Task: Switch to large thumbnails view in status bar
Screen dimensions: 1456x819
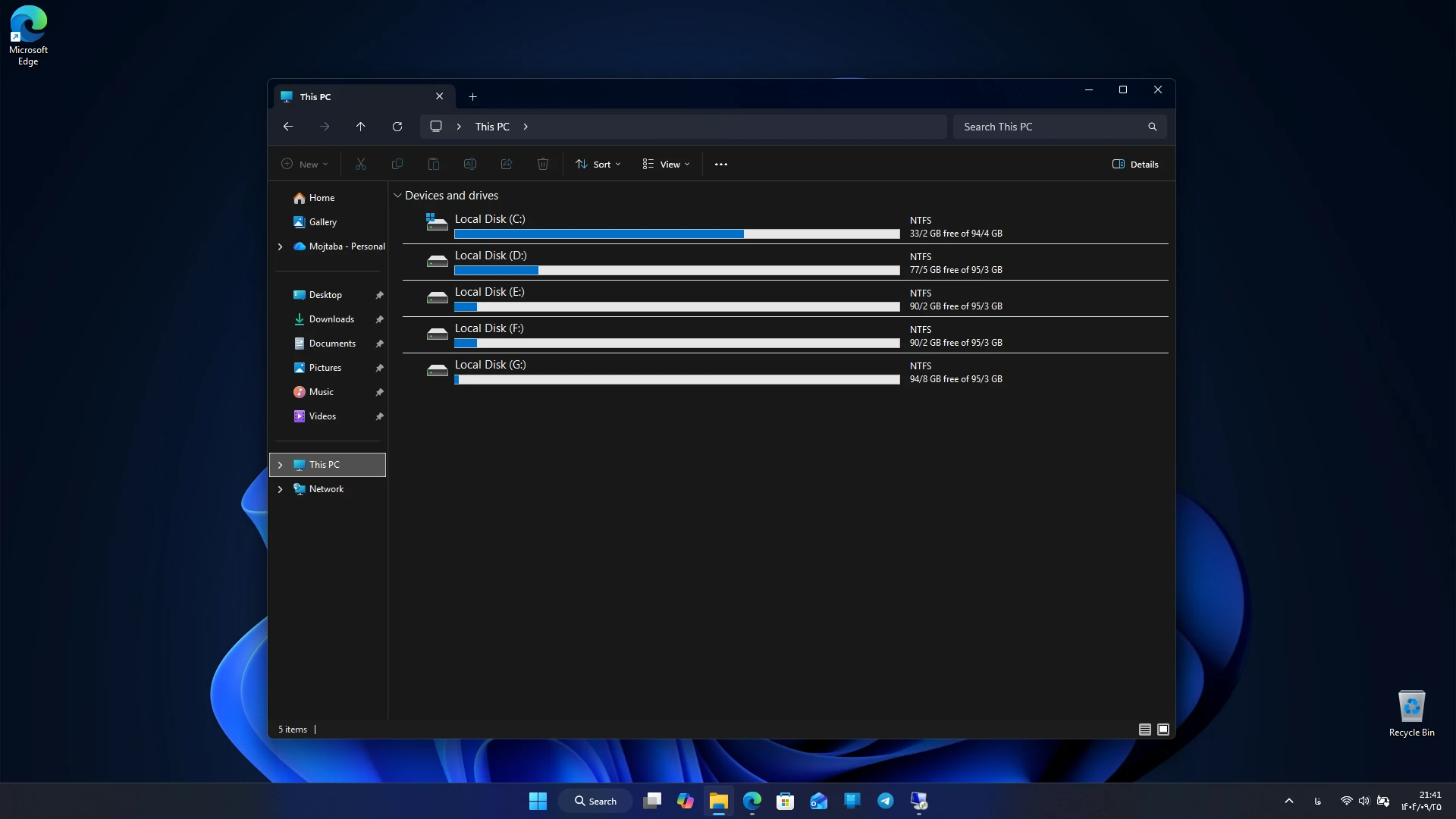Action: coord(1163,730)
